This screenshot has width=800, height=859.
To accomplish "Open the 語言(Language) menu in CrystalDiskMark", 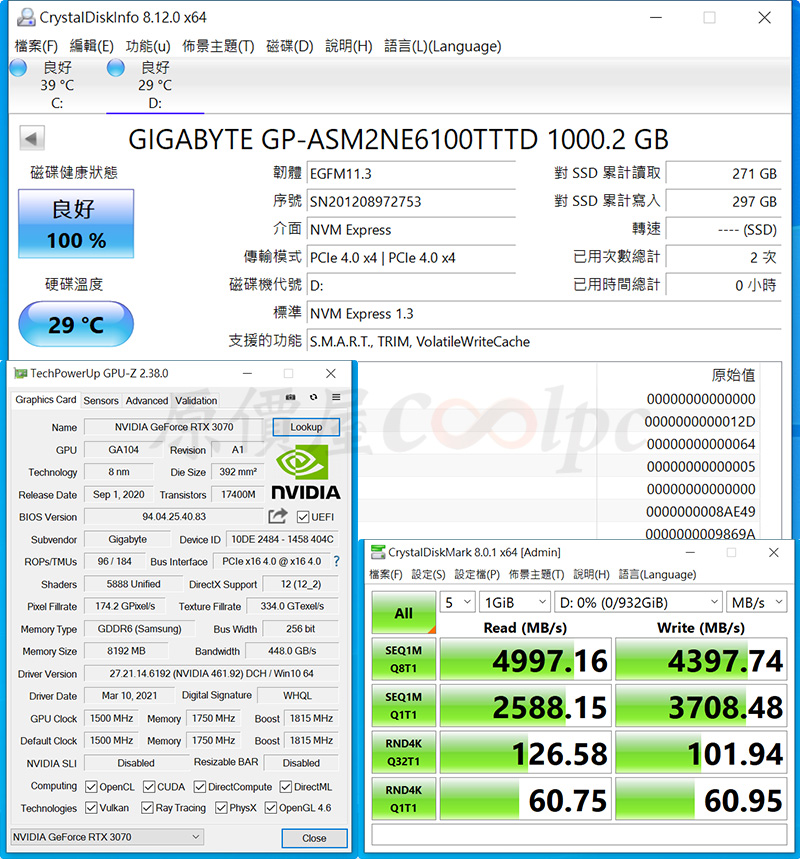I will click(x=658, y=574).
